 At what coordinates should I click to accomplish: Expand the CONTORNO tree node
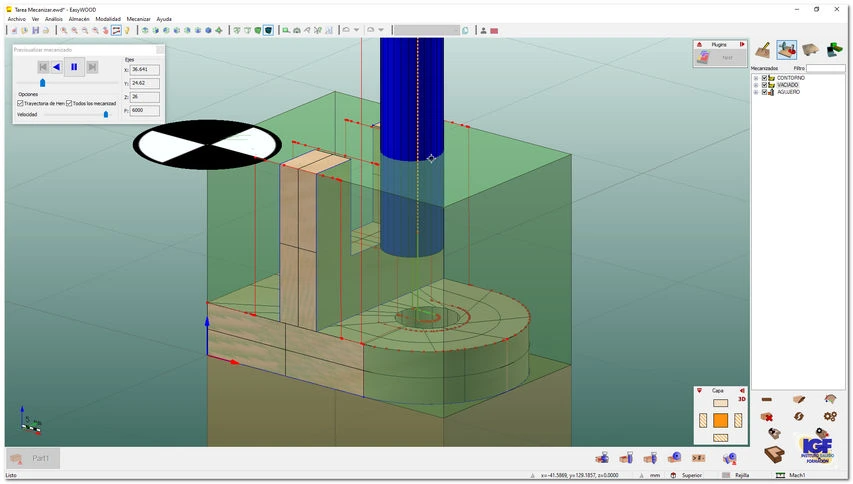[x=756, y=78]
